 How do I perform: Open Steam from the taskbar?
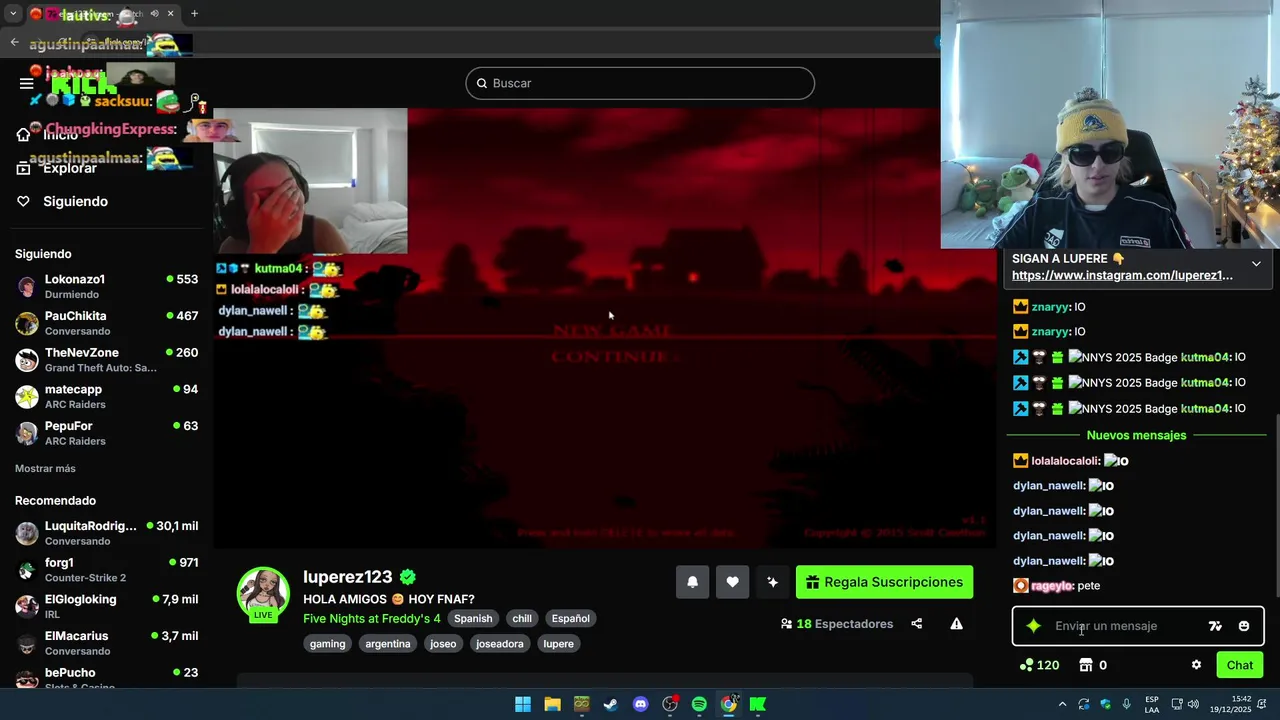click(x=611, y=704)
